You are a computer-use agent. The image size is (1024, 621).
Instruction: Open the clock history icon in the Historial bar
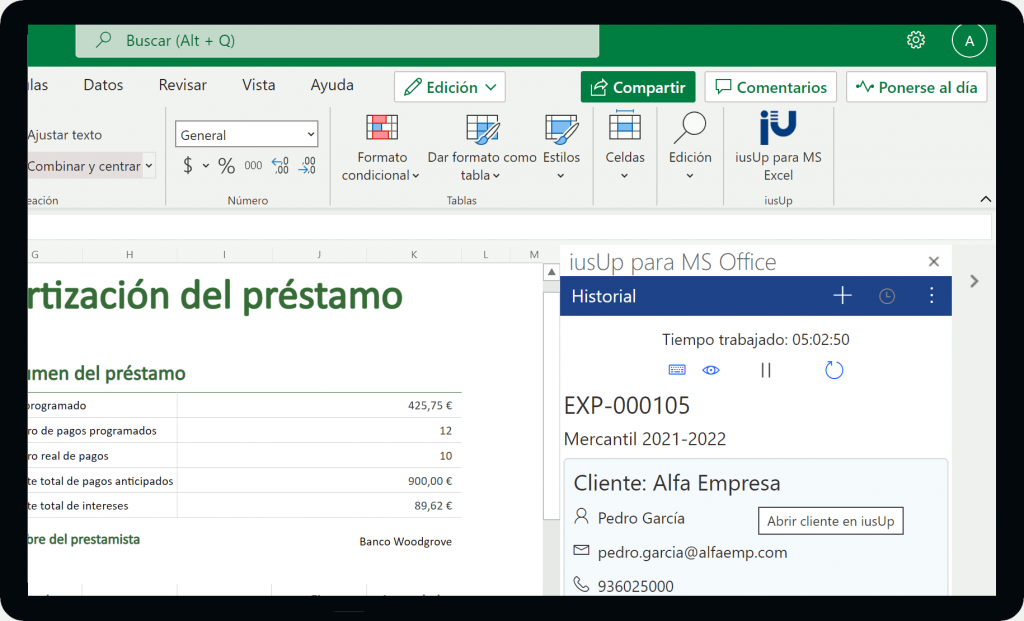[887, 296]
